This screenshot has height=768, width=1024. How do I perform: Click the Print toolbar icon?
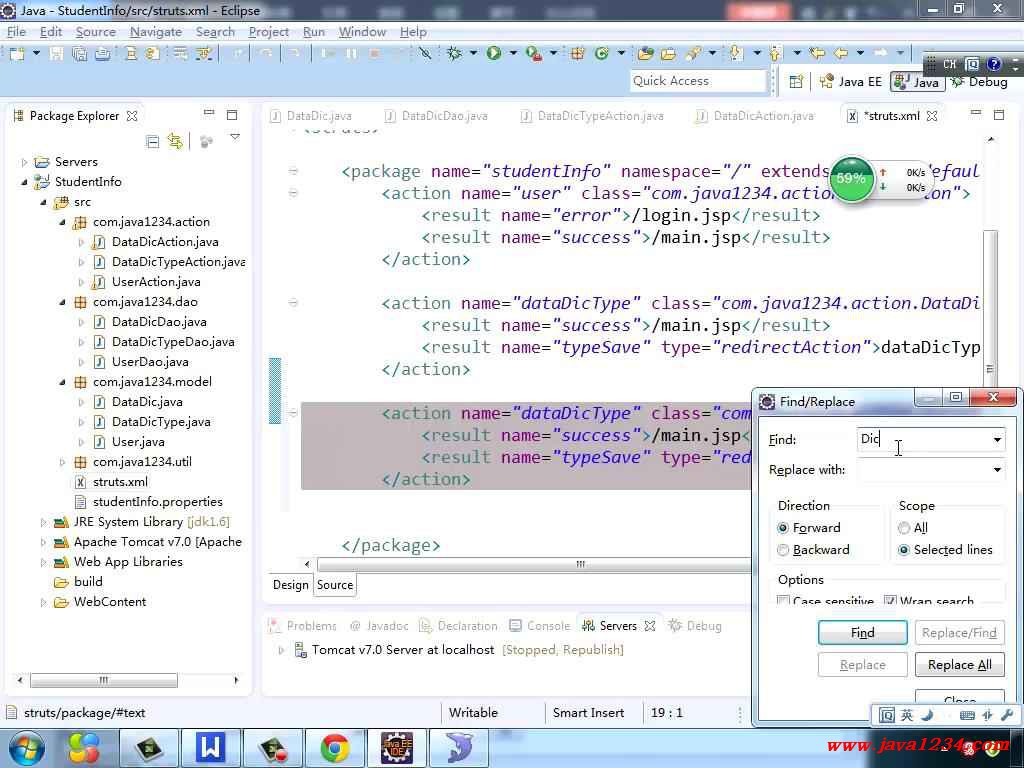coord(103,54)
